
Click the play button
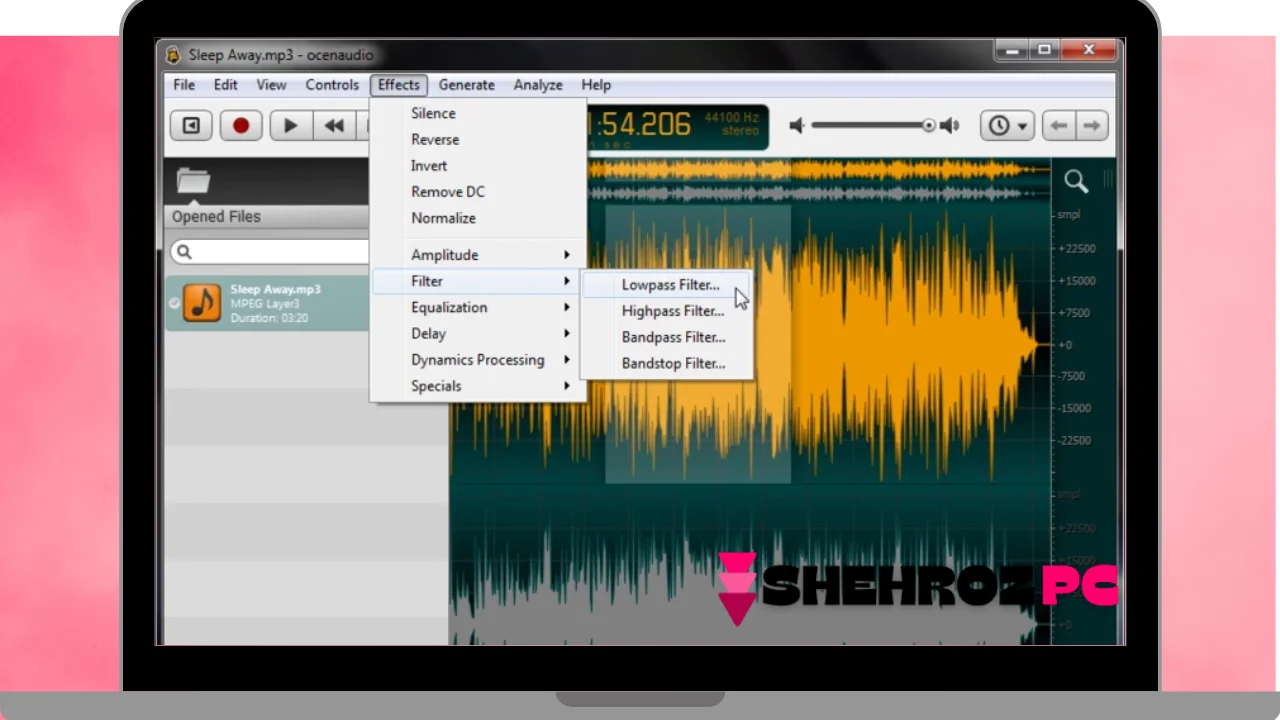point(291,126)
